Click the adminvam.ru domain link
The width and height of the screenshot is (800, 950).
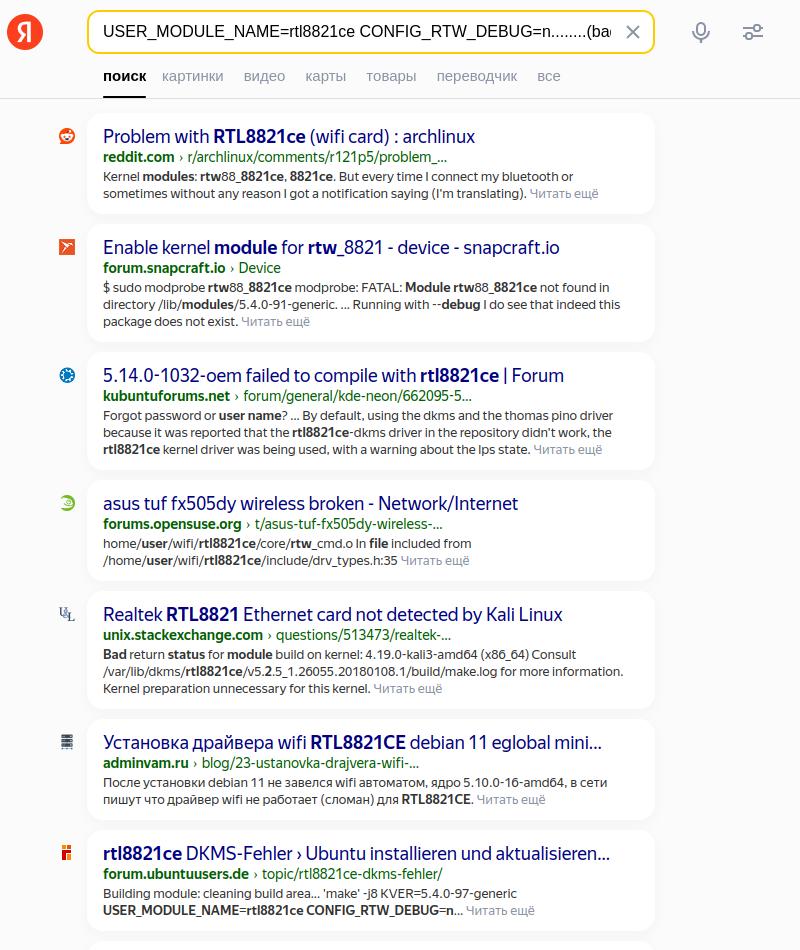click(x=146, y=763)
